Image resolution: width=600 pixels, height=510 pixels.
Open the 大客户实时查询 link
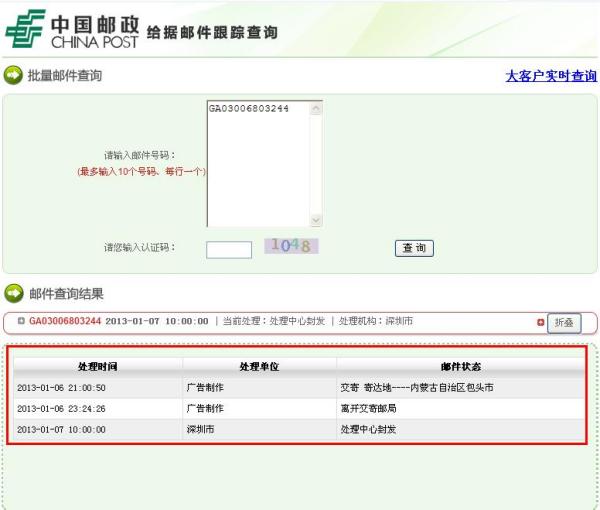550,76
